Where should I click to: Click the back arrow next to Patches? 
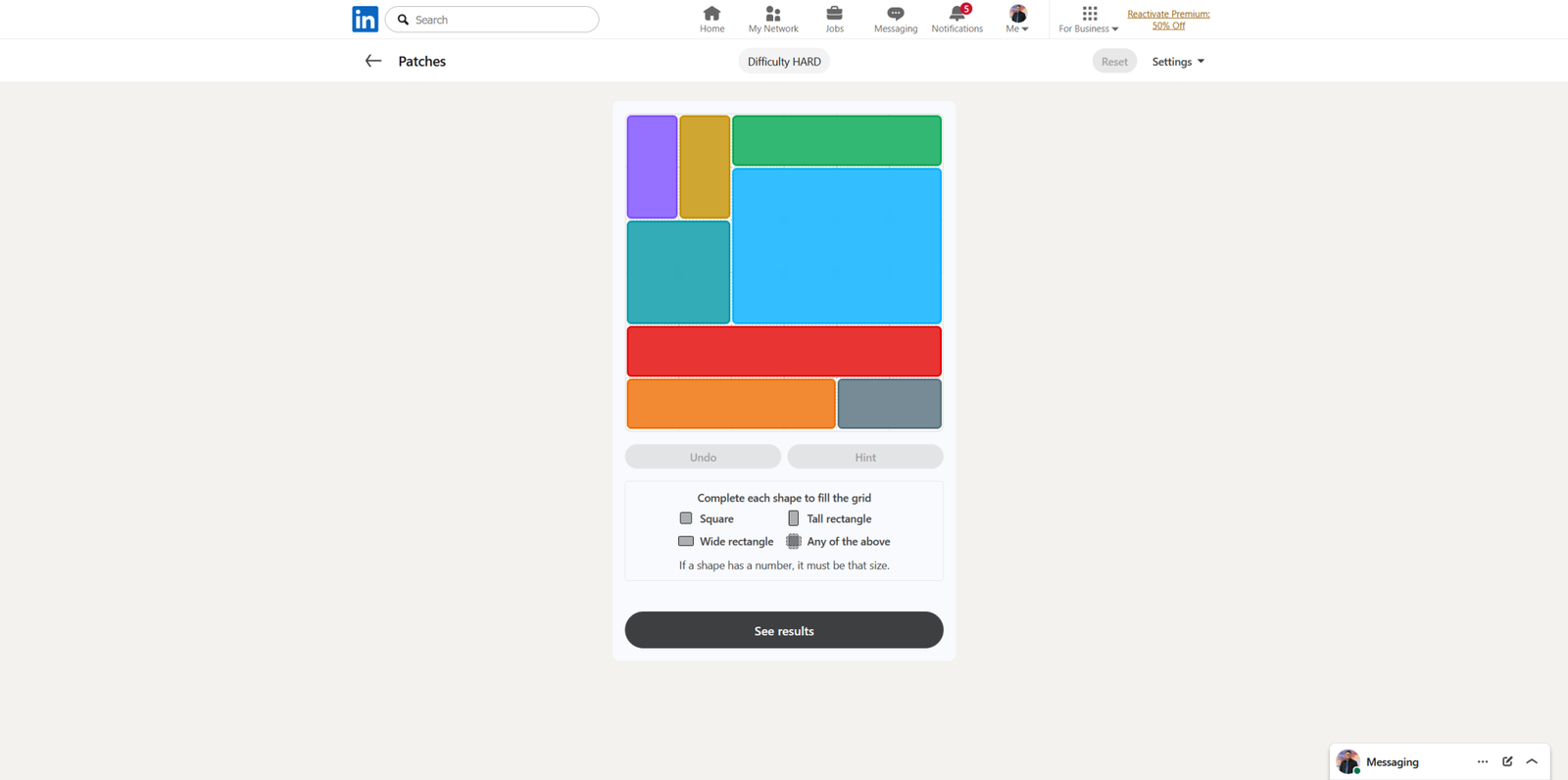tap(373, 61)
